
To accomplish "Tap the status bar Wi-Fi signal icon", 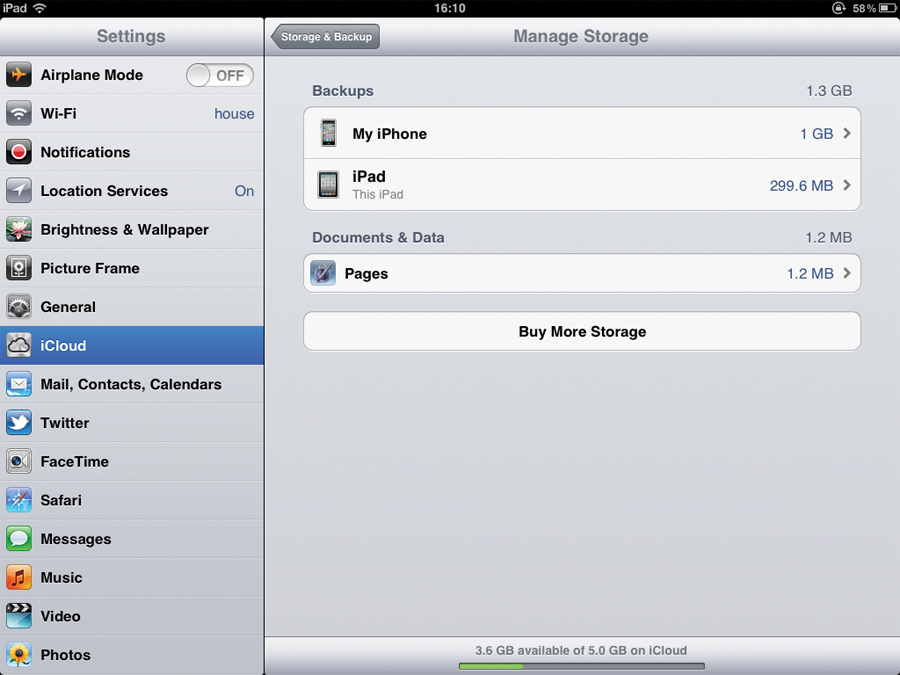I will pyautogui.click(x=40, y=8).
